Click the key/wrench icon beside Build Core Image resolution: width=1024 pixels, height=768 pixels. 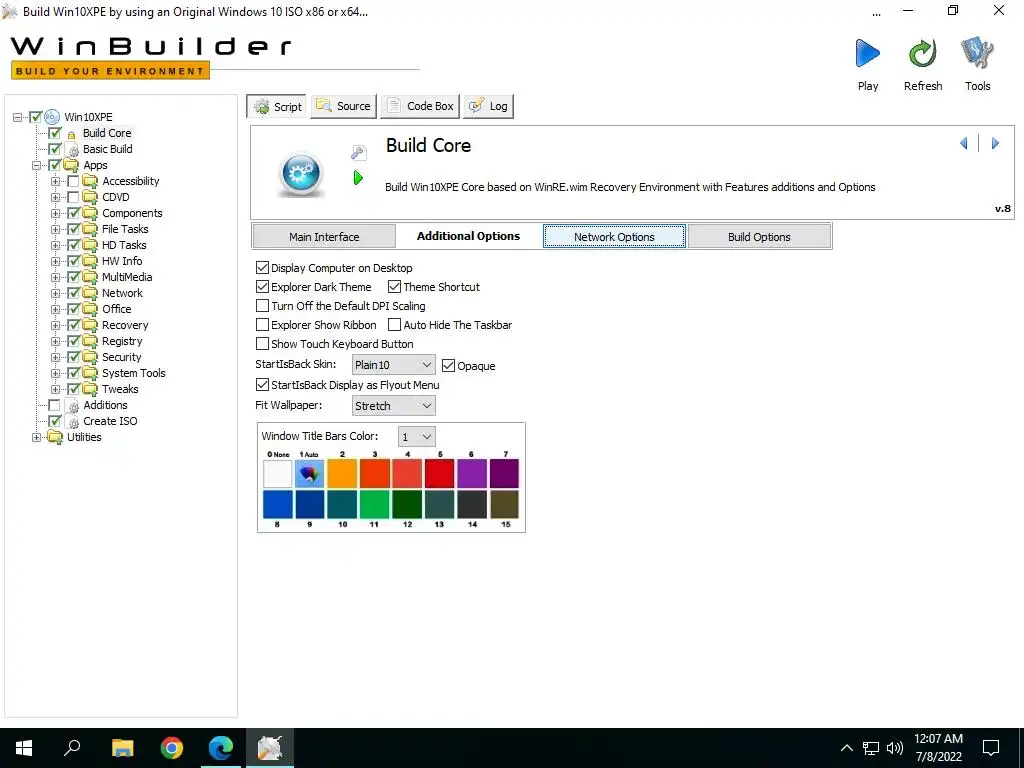358,153
